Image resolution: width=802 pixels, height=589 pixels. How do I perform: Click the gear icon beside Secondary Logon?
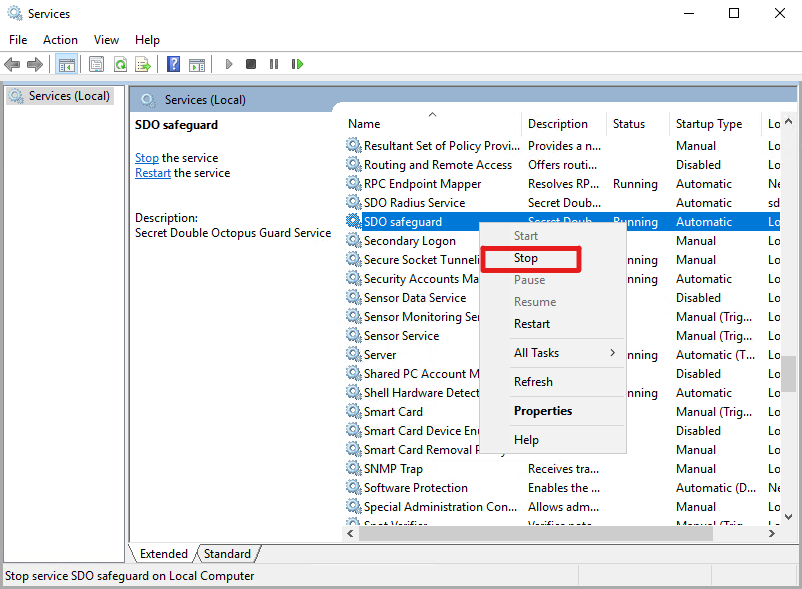coord(353,240)
